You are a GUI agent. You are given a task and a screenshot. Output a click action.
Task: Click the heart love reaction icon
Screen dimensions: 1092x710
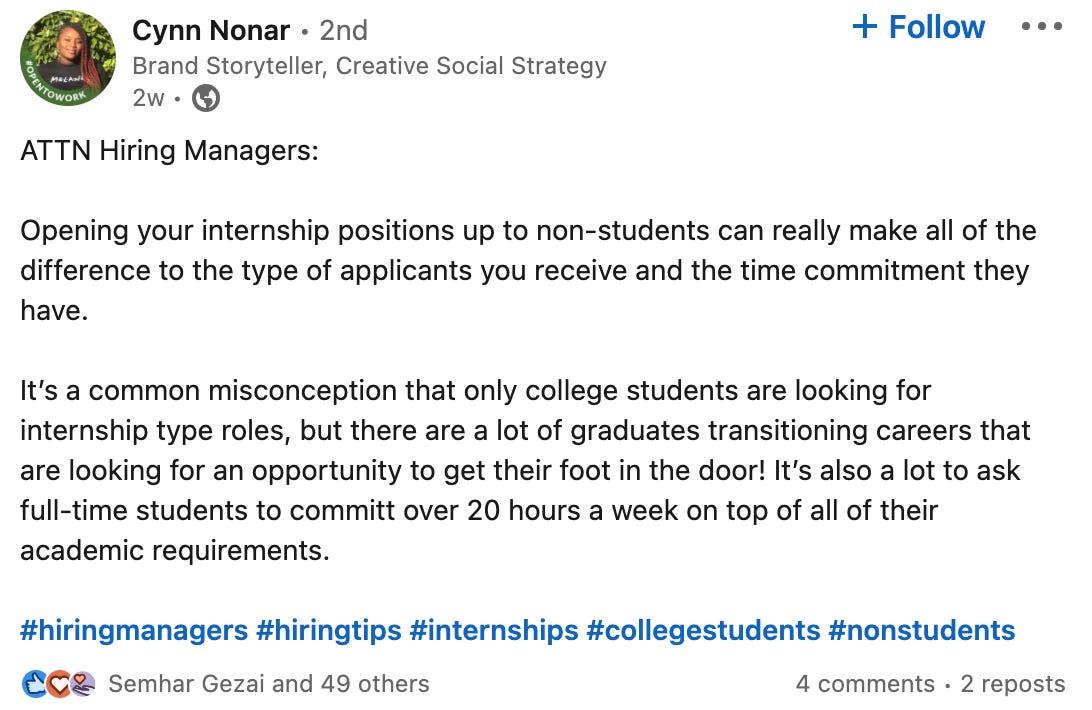[x=59, y=684]
